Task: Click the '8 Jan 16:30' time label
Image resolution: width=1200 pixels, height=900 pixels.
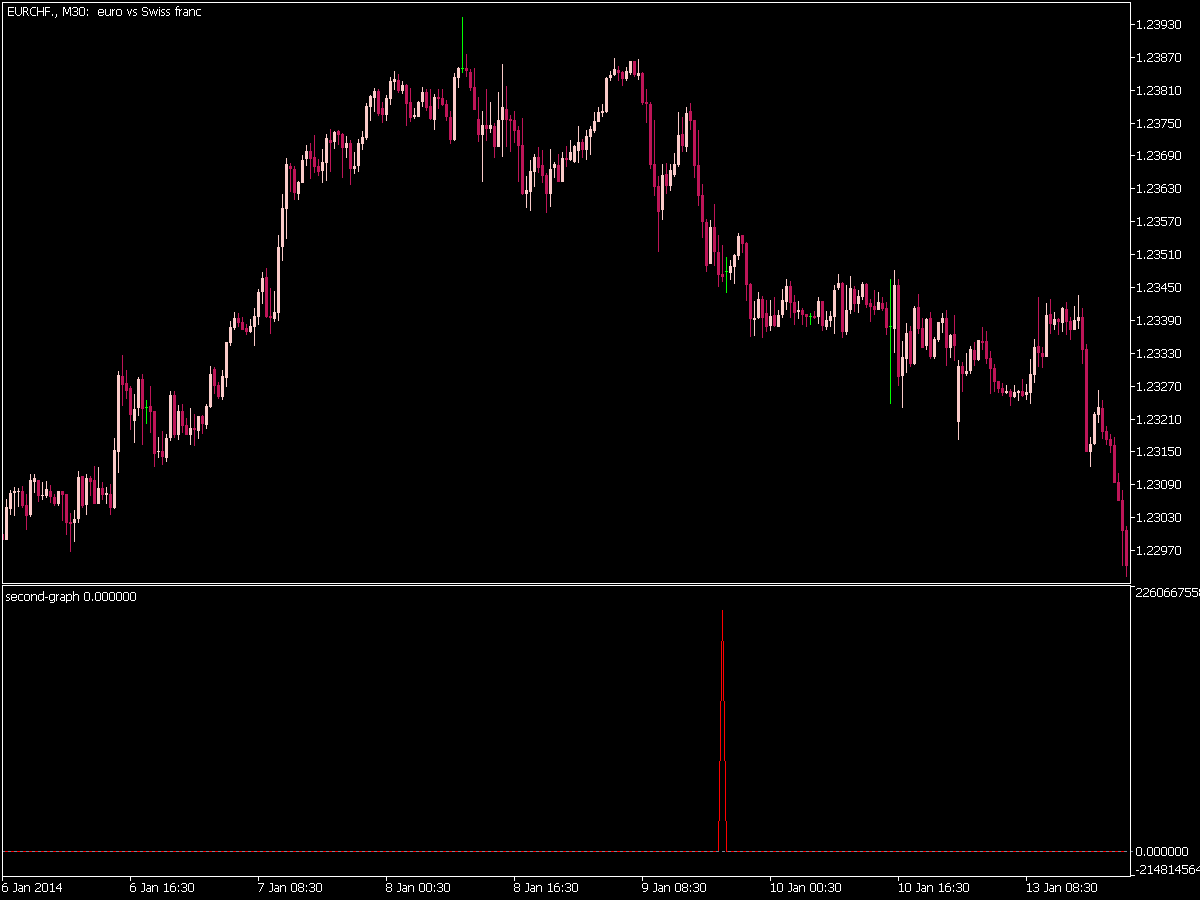Action: pos(546,887)
